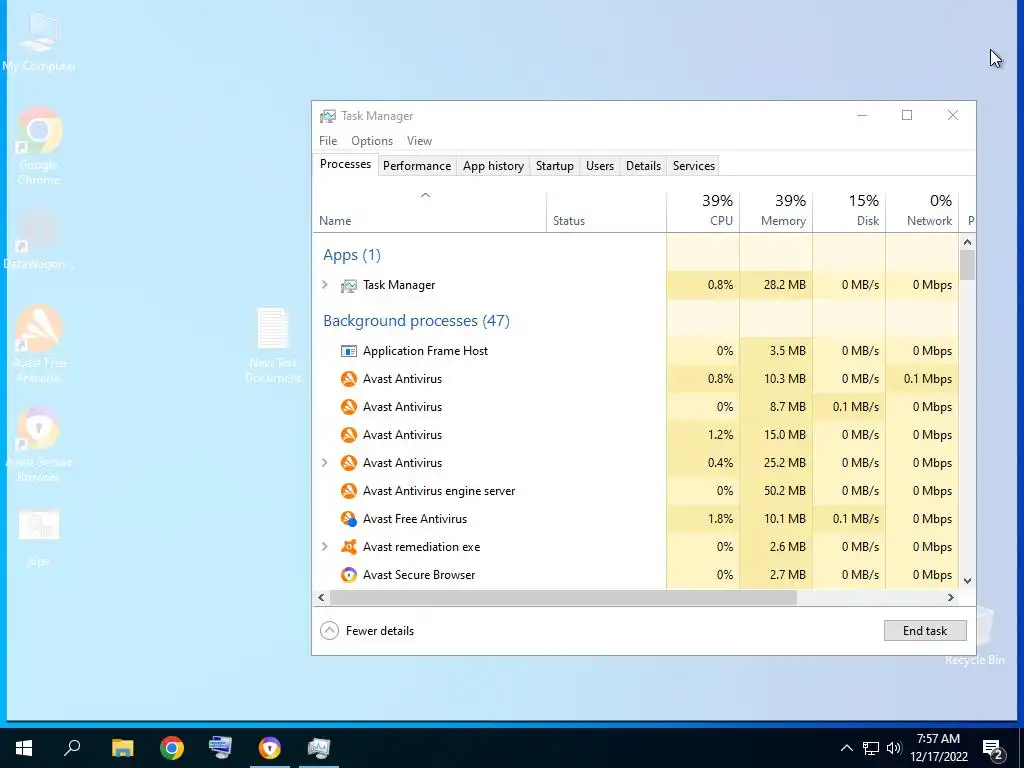Expand the Avast Antivirus 25.2 MB process

click(x=325, y=462)
